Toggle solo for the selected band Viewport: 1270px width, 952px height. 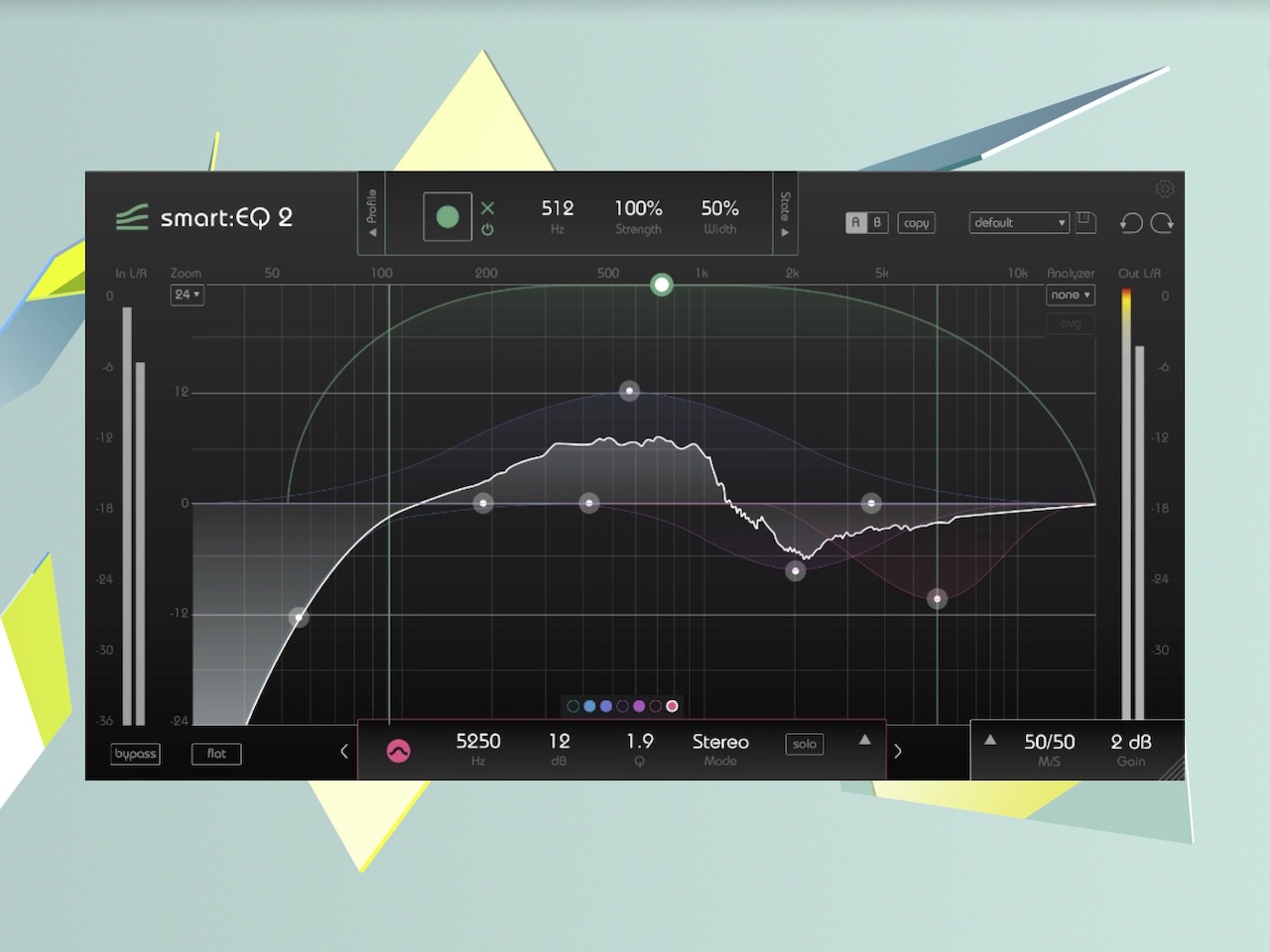pyautogui.click(x=805, y=744)
